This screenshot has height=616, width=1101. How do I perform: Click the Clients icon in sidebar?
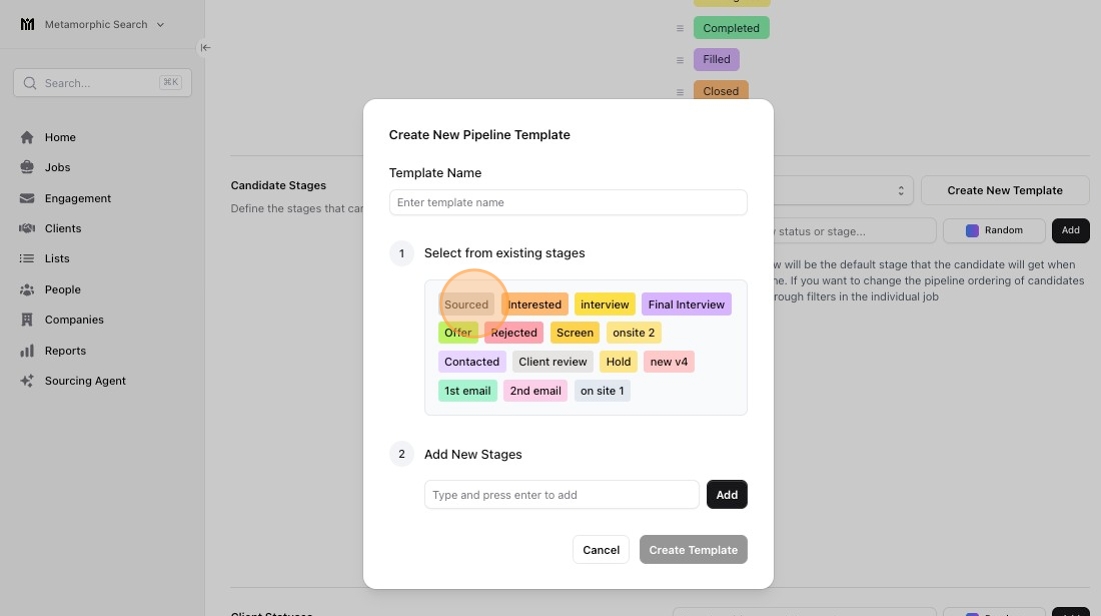27,229
